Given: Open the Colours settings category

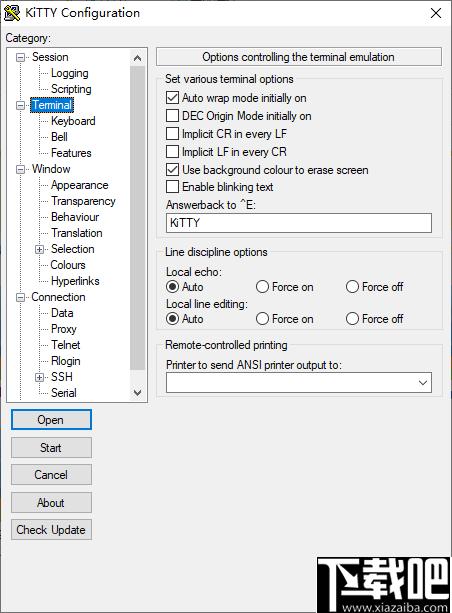Looking at the screenshot, I should pyautogui.click(x=68, y=265).
